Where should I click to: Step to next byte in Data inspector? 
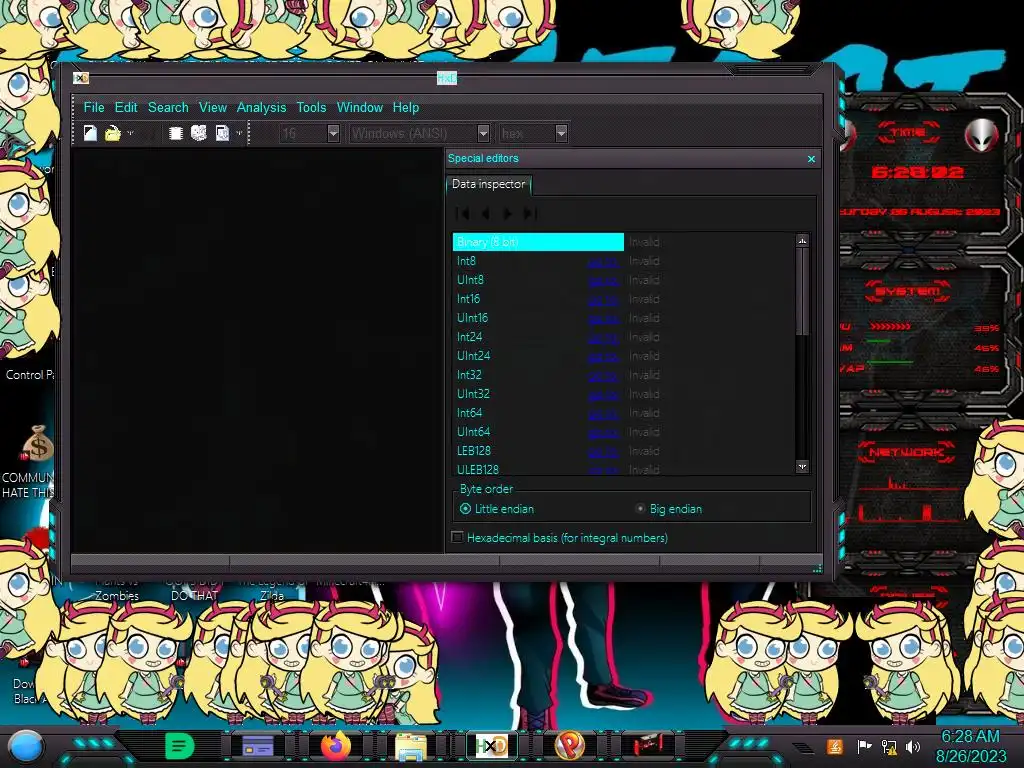507,214
